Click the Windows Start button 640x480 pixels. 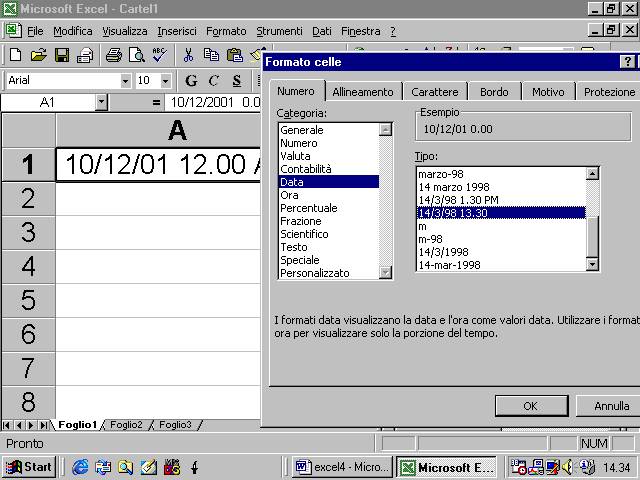click(x=29, y=467)
